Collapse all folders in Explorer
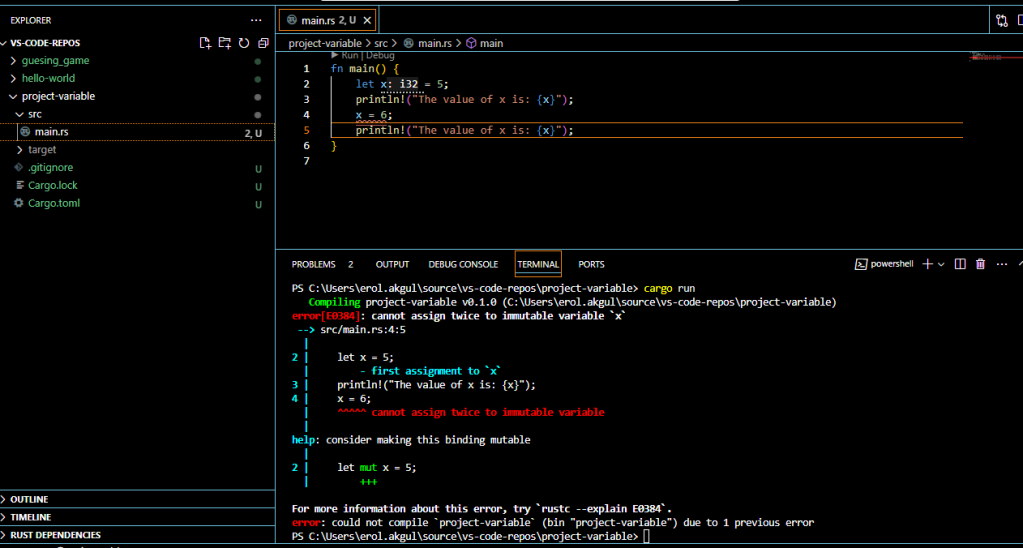 coord(262,43)
